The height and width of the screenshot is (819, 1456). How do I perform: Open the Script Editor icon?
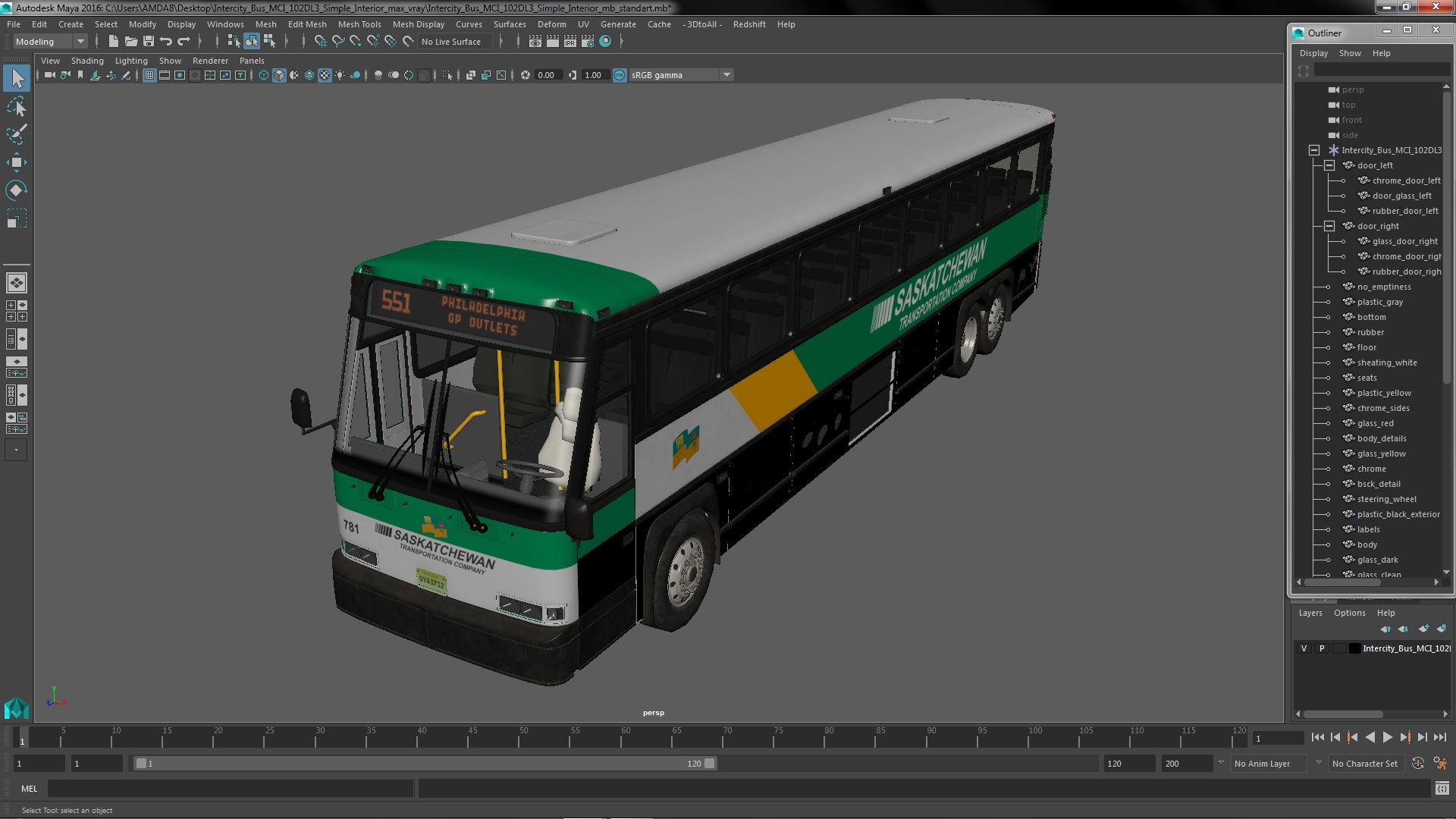pos(1442,789)
